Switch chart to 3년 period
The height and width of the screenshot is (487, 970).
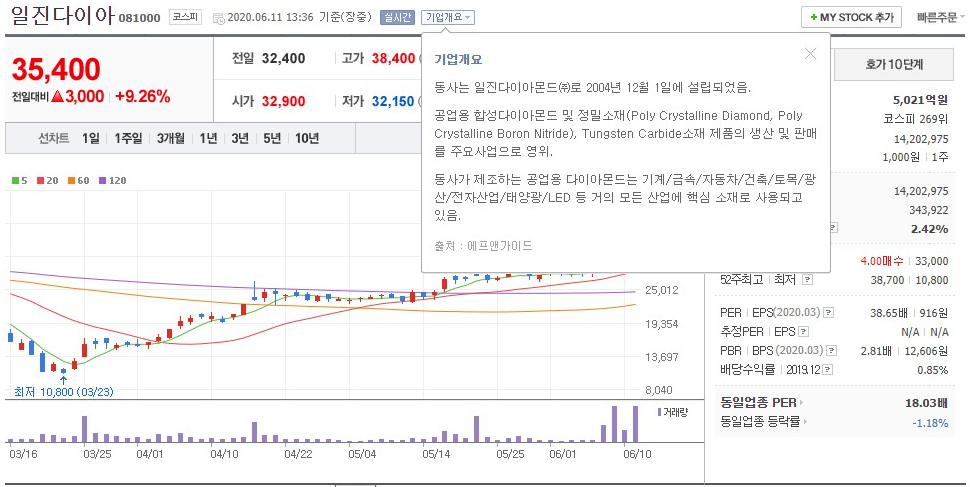click(240, 139)
